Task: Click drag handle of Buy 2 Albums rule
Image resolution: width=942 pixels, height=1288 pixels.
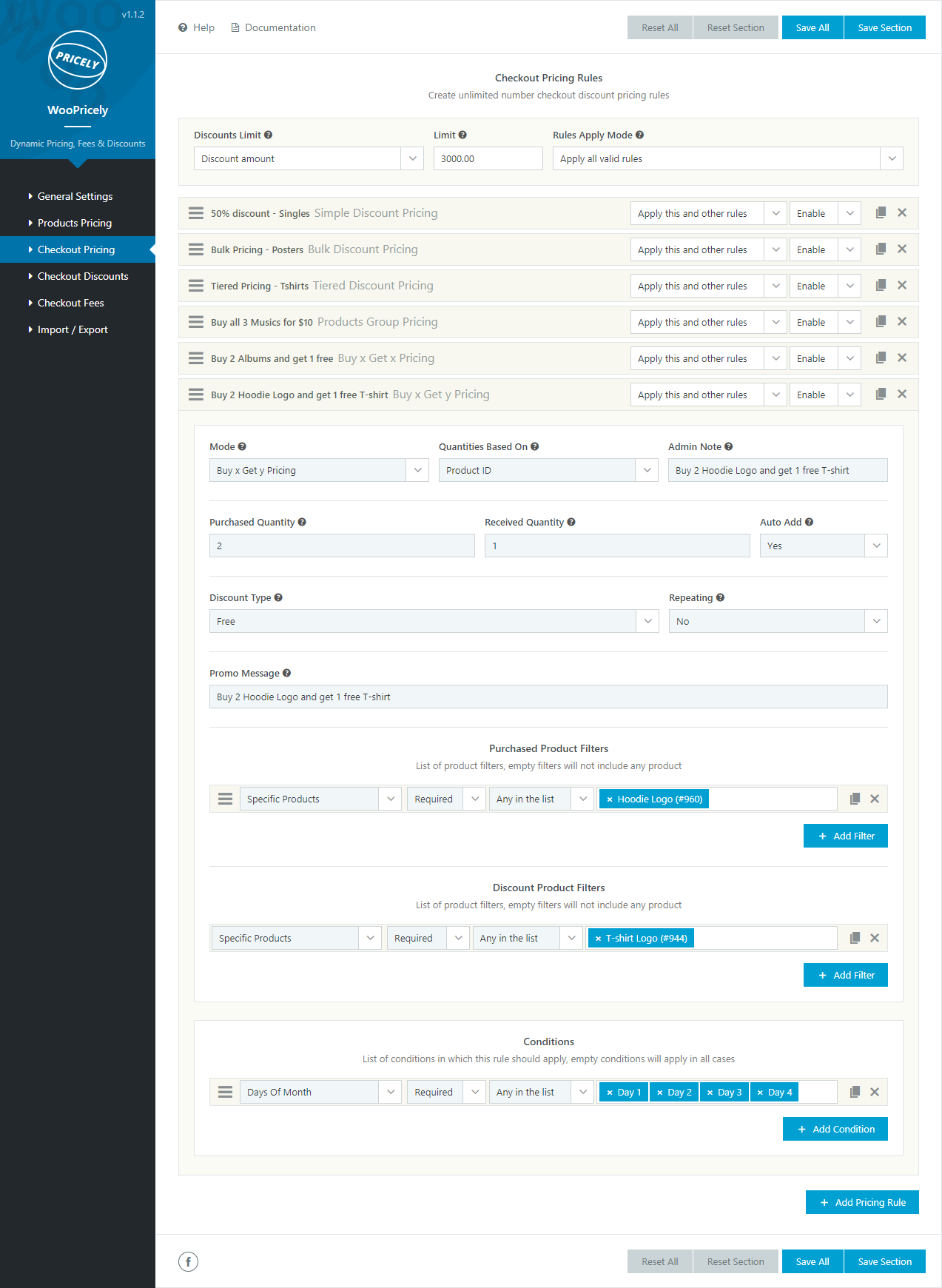Action: click(196, 358)
